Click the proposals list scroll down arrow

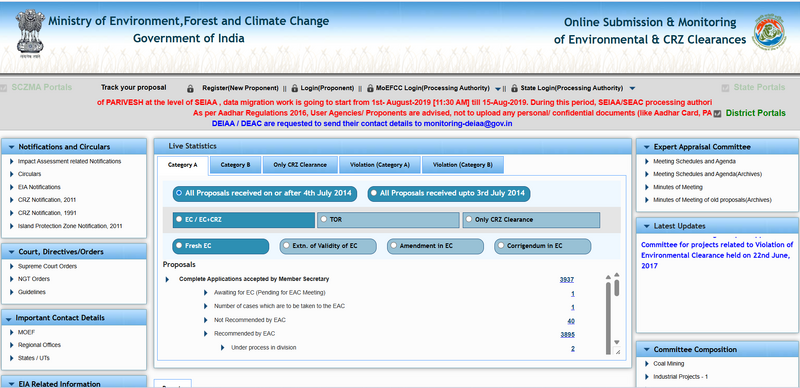click(616, 342)
